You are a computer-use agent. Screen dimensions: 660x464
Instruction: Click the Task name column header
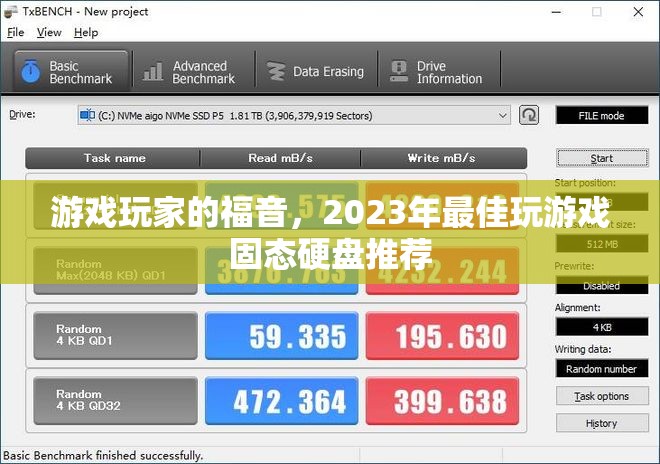(113, 158)
